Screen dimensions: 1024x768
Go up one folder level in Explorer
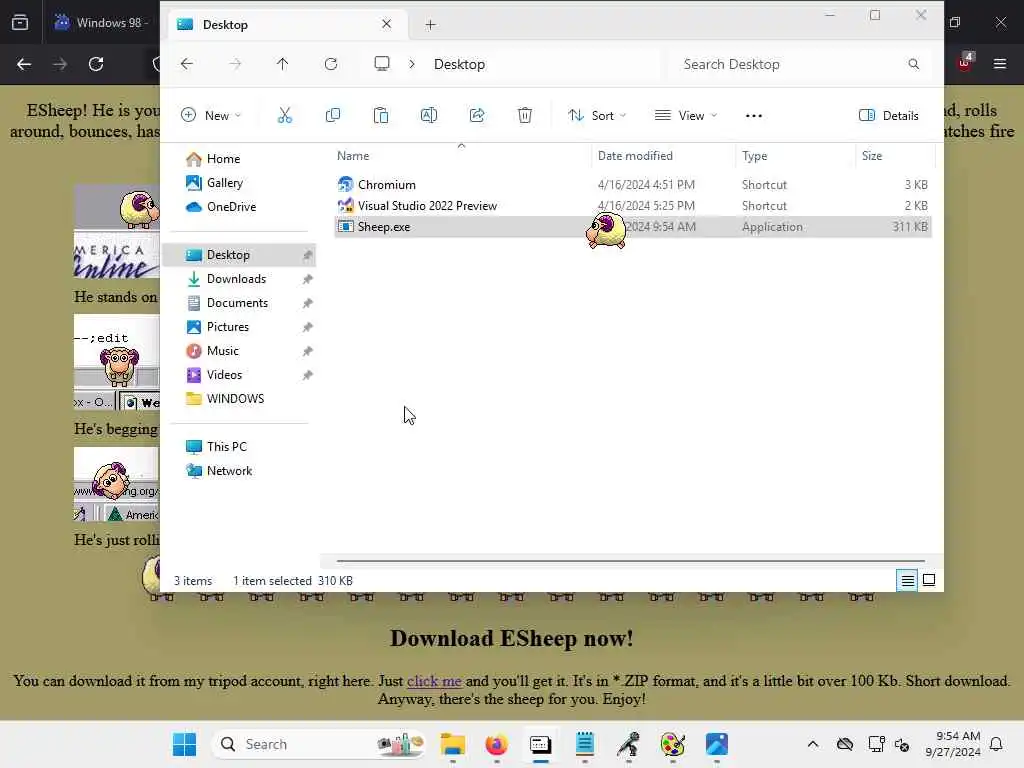pos(282,64)
